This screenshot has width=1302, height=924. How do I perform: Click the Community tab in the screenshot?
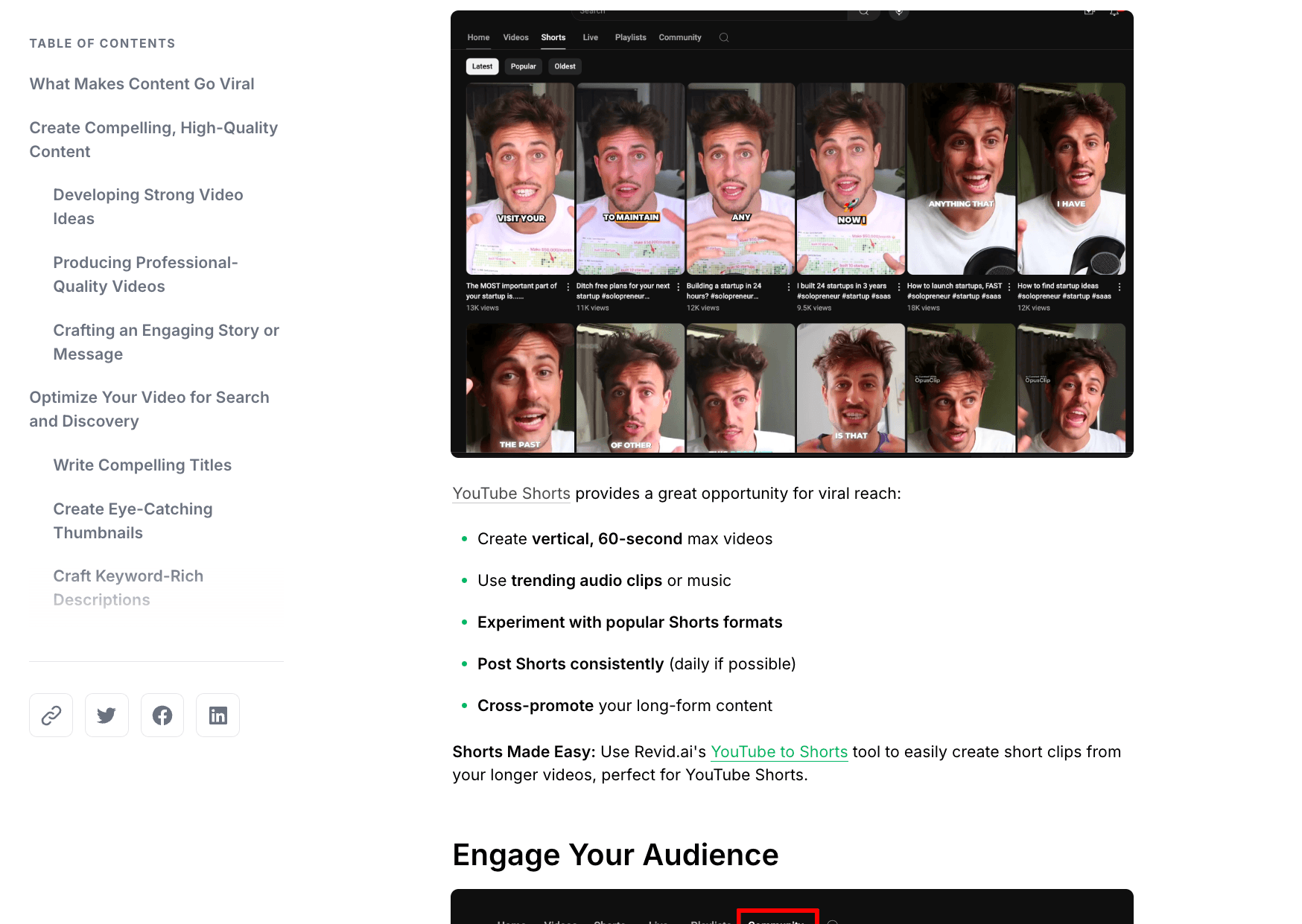[x=679, y=37]
